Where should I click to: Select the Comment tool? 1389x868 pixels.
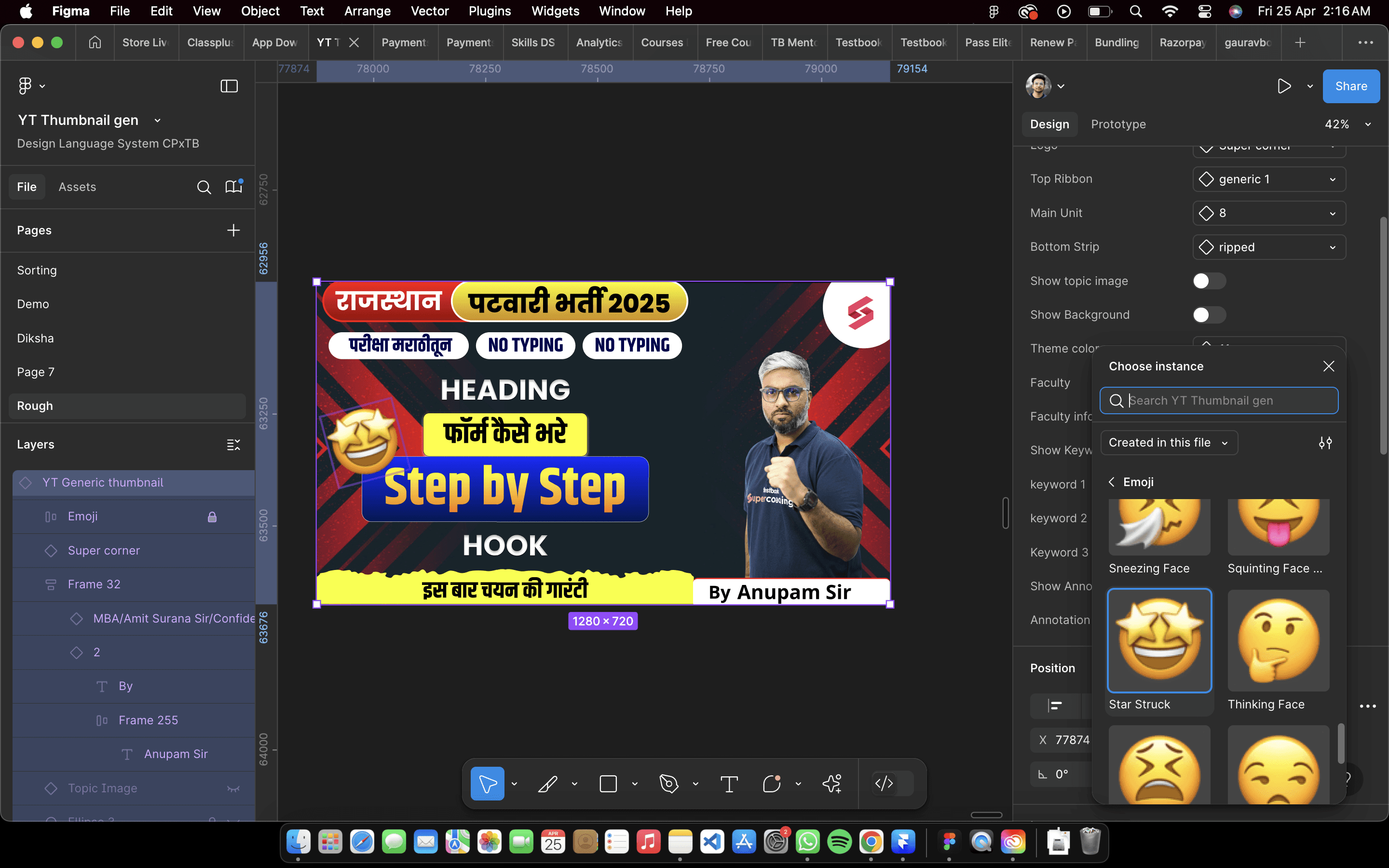771,784
